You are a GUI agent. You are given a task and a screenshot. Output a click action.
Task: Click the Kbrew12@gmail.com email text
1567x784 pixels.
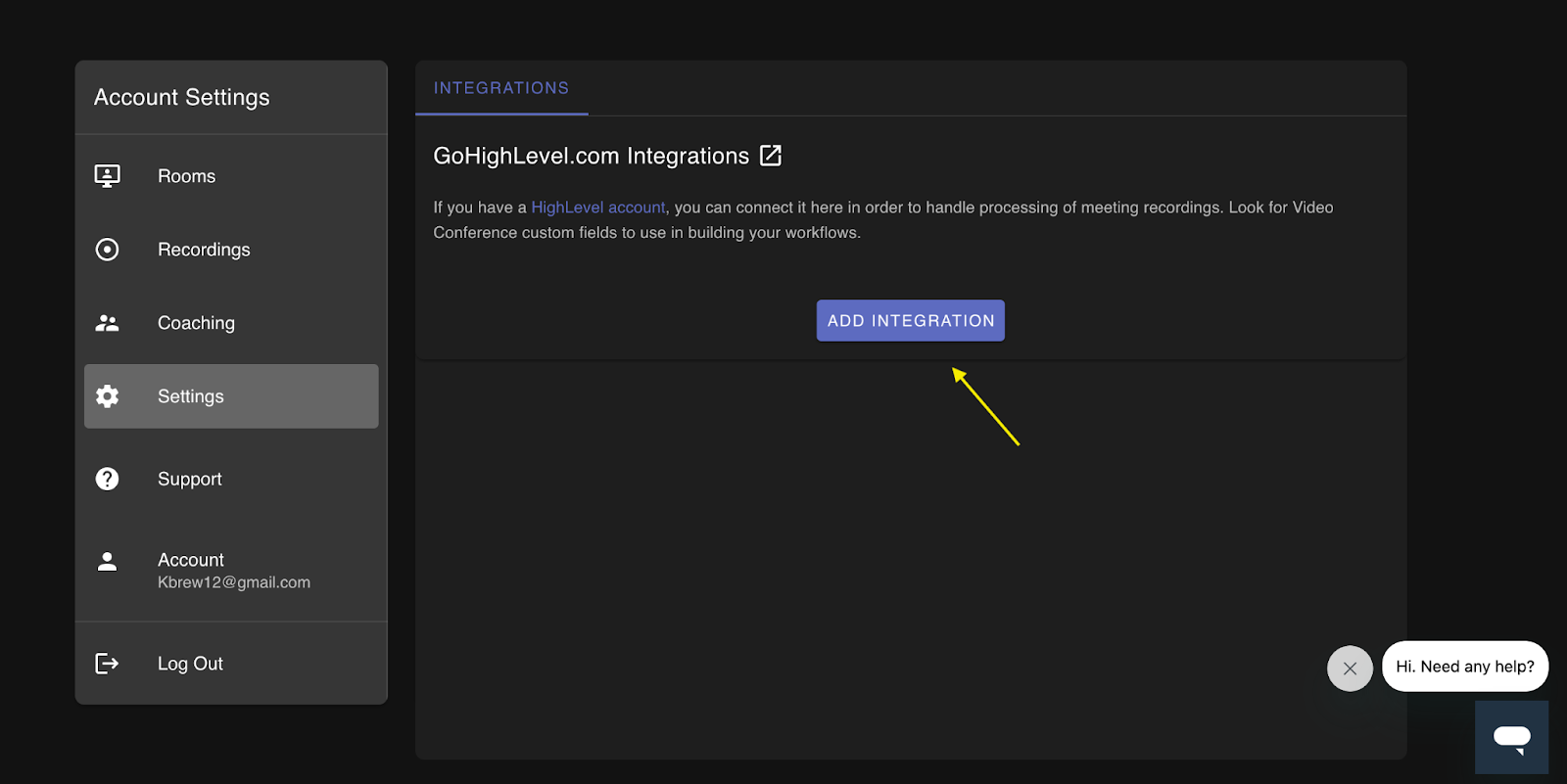(x=234, y=582)
